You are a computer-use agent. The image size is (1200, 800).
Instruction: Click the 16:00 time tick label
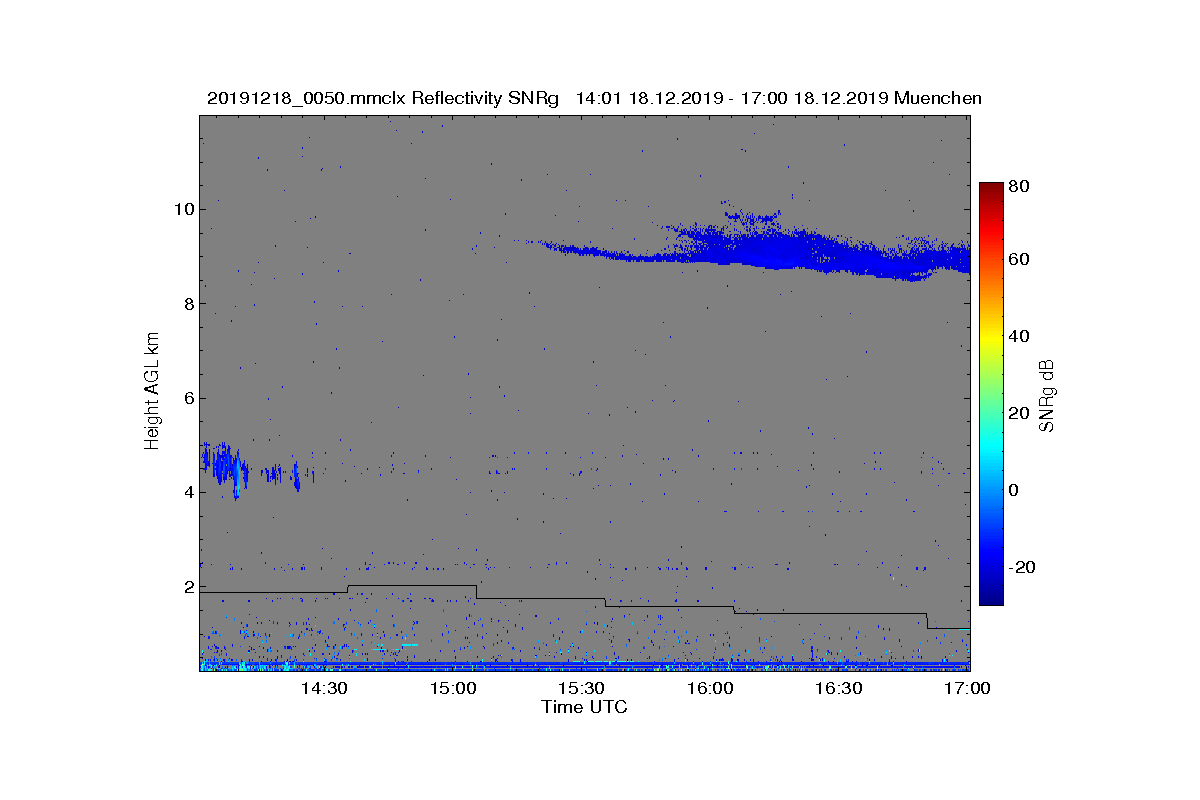[x=709, y=689]
